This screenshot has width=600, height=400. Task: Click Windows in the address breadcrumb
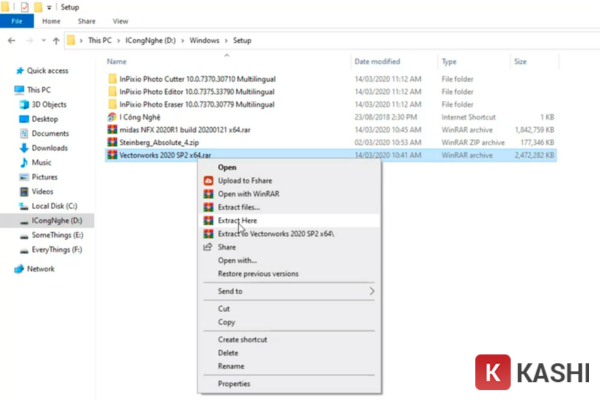click(x=204, y=40)
